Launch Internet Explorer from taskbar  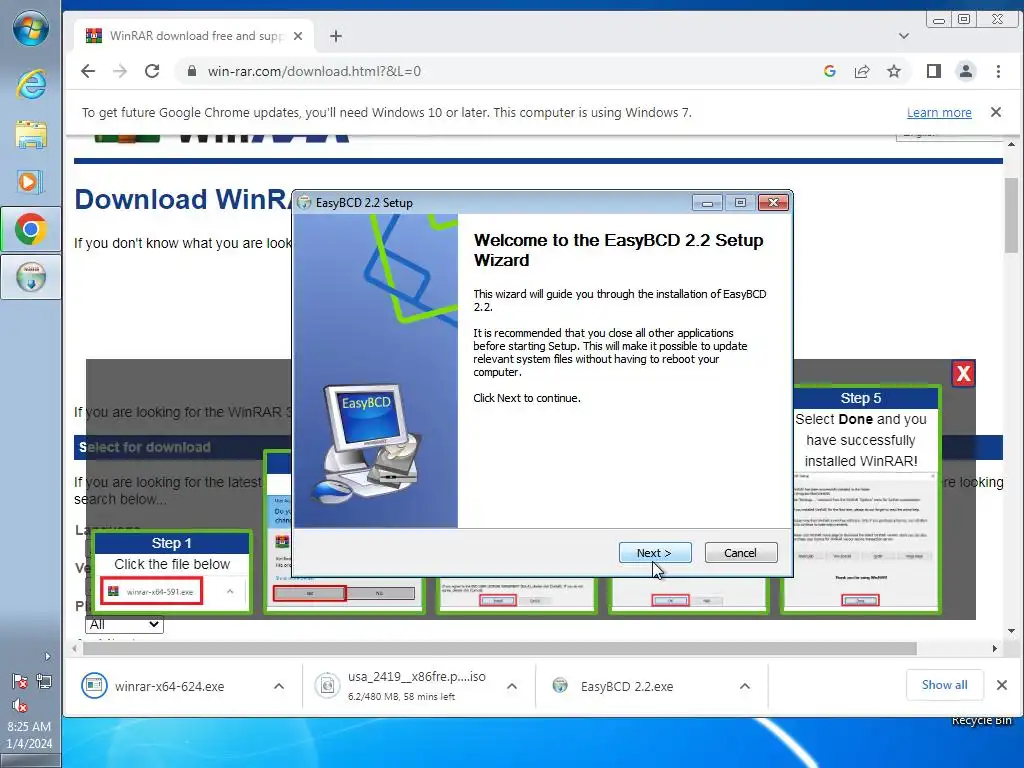(31, 84)
